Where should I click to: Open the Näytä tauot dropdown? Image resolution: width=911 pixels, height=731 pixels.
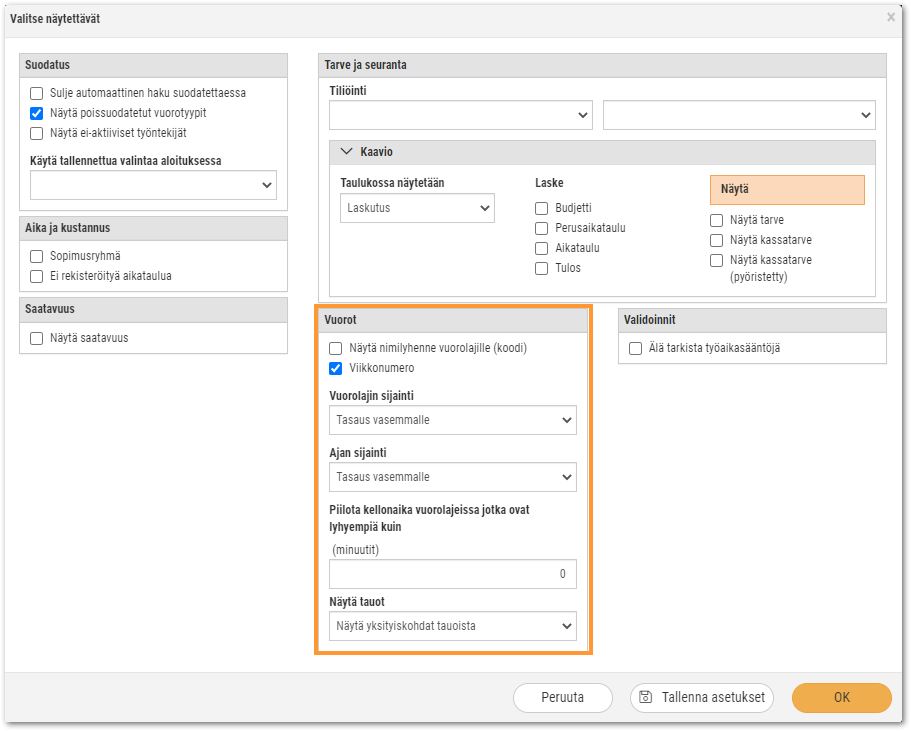[453, 626]
